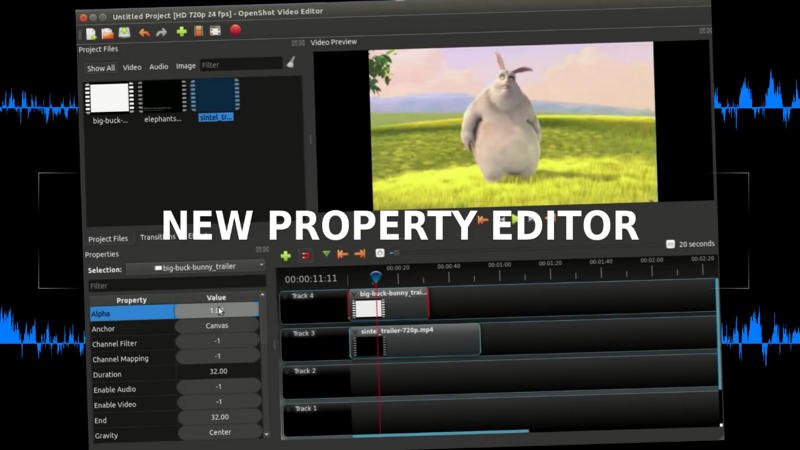This screenshot has width=800, height=450.
Task: Click properties list scroll-up arrow
Action: [262, 295]
